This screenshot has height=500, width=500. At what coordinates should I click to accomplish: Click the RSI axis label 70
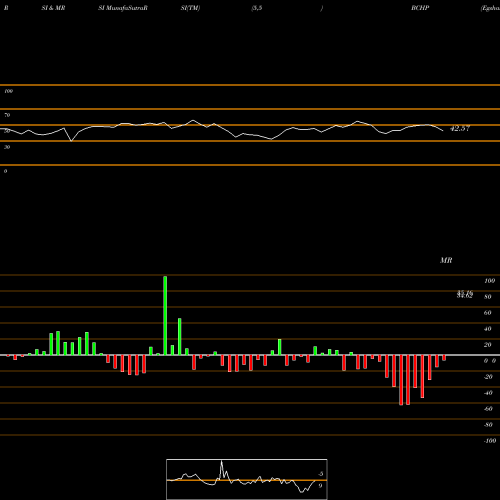(7, 115)
